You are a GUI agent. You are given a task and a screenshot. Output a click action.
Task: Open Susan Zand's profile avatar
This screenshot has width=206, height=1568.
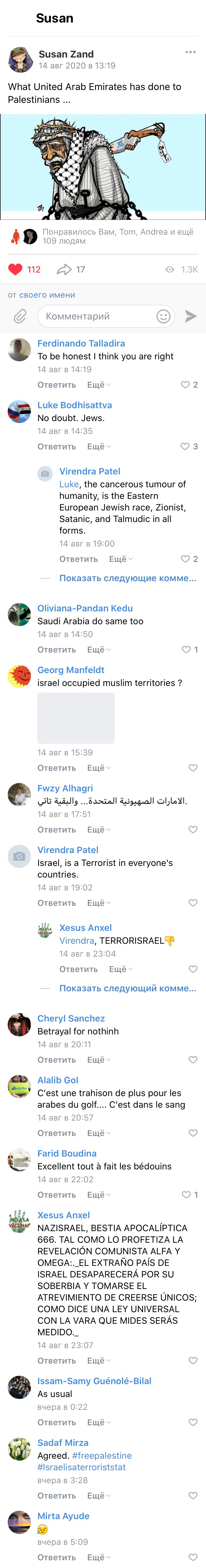click(x=21, y=60)
